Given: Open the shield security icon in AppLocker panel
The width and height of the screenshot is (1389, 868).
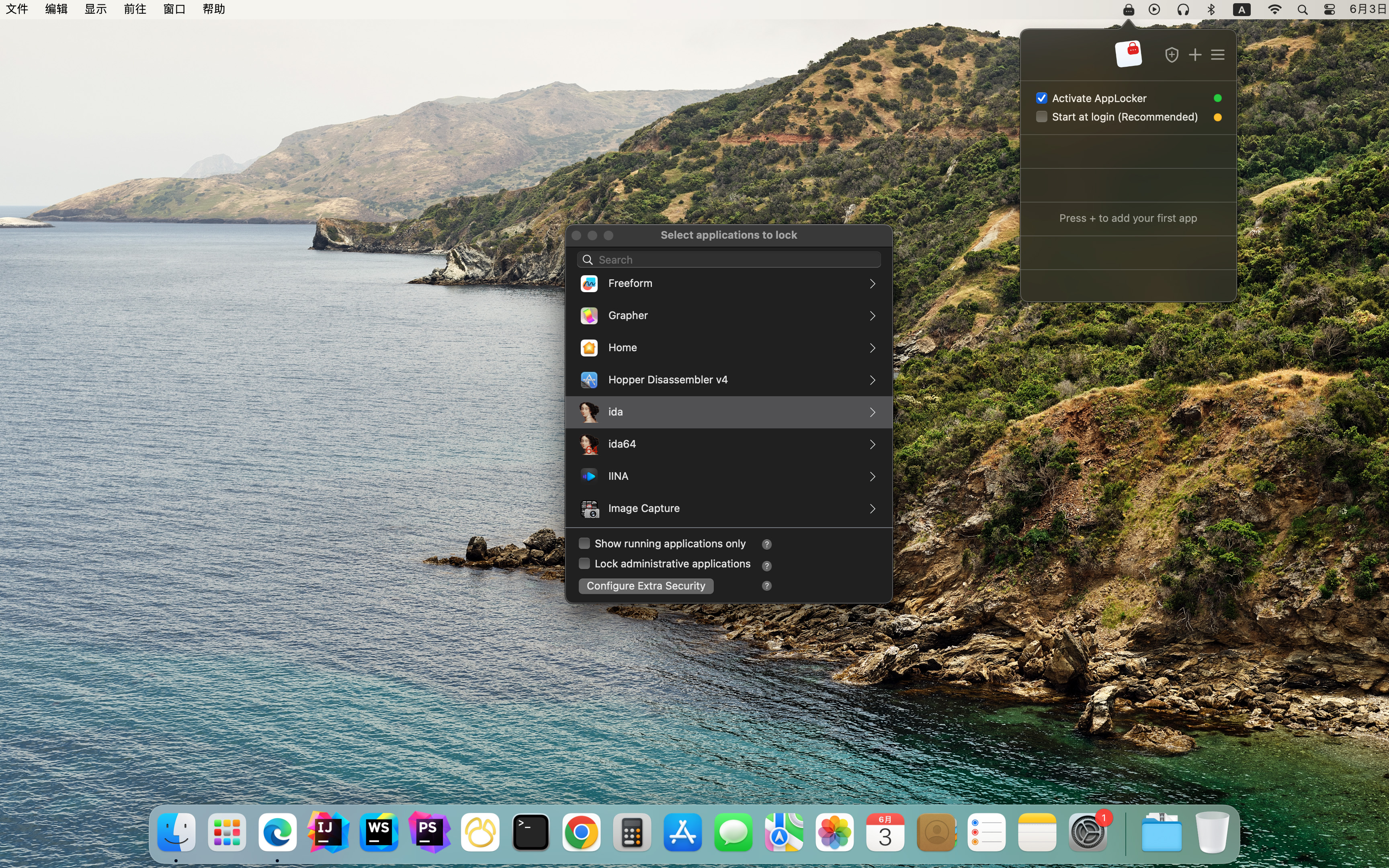Looking at the screenshot, I should 1172,55.
